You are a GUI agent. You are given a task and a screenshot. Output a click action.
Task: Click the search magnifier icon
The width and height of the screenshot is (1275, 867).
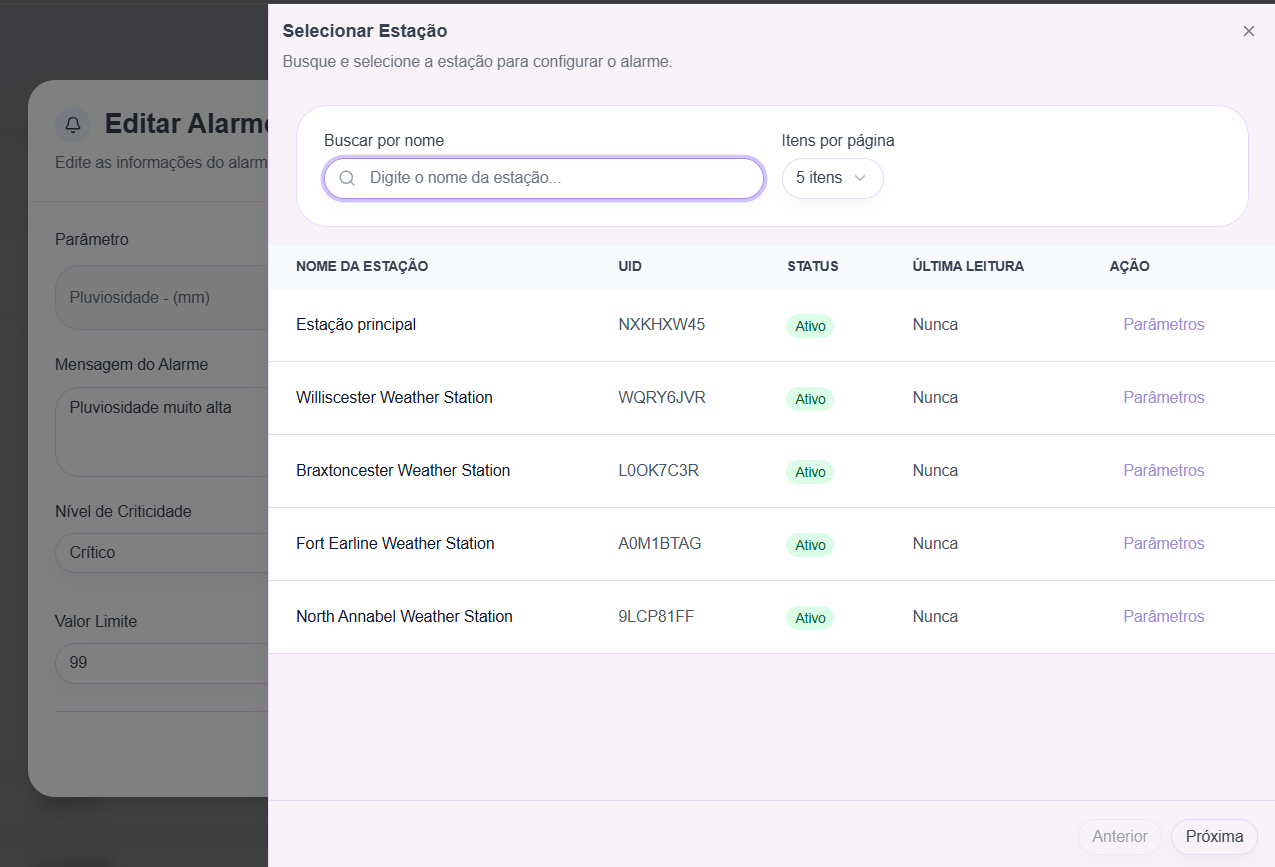click(347, 179)
